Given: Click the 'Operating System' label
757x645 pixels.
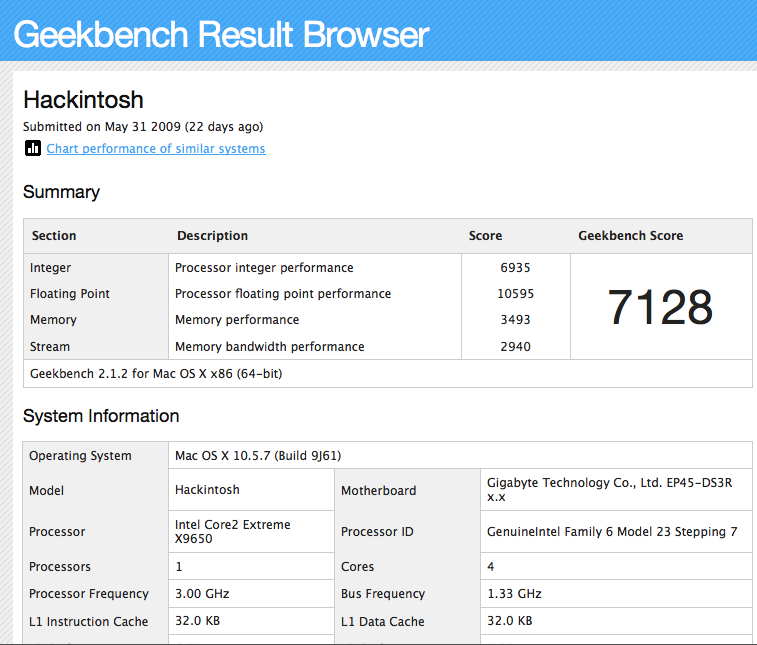Looking at the screenshot, I should click(x=80, y=456).
